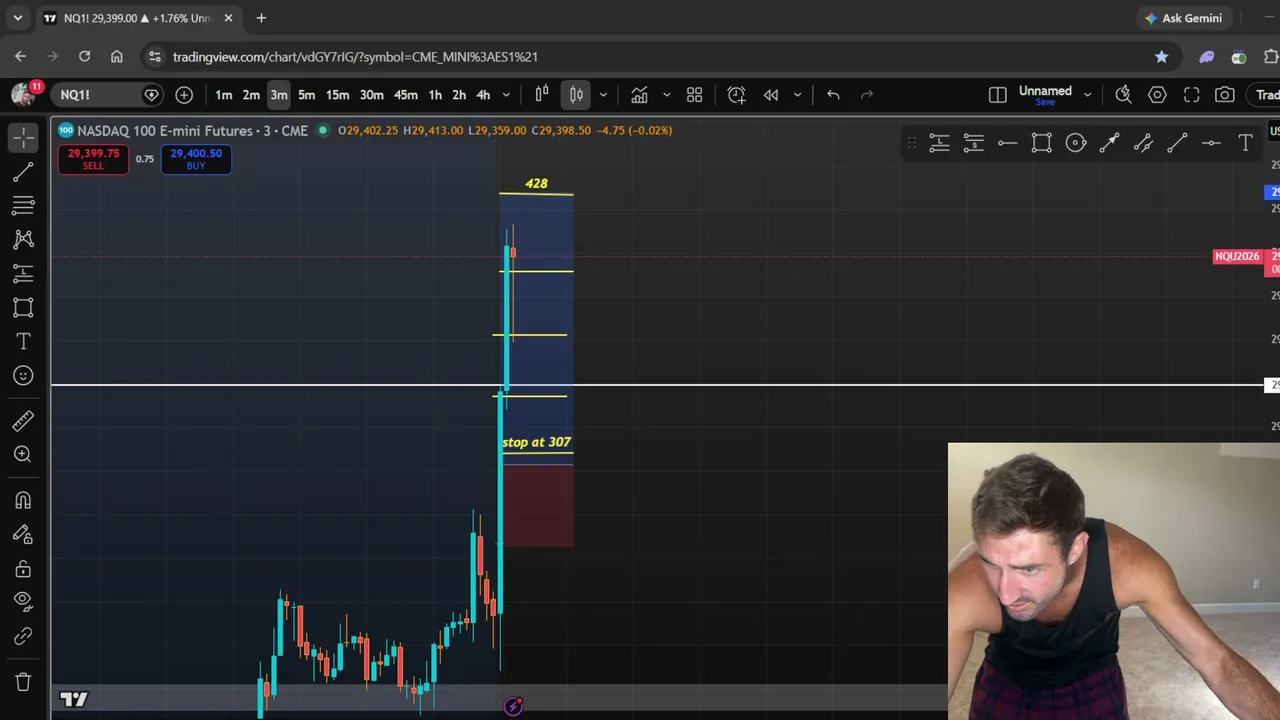The image size is (1280, 720).
Task: Enter fullscreen chart mode
Action: tap(1191, 95)
